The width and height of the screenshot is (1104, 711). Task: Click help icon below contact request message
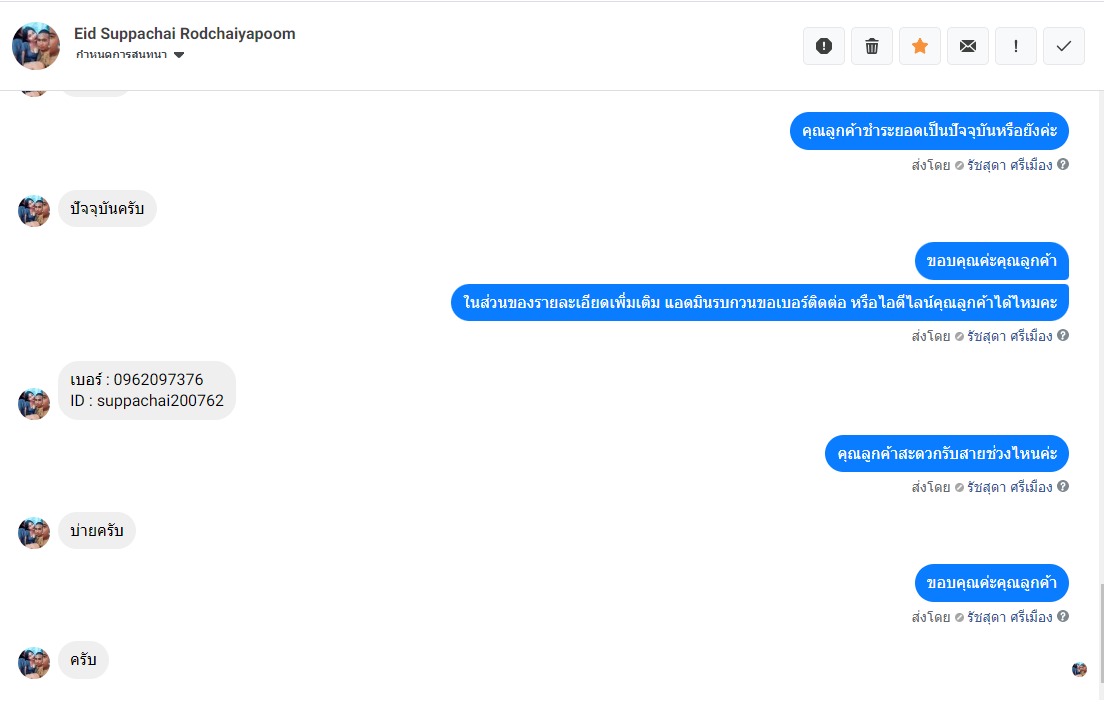(x=1063, y=335)
